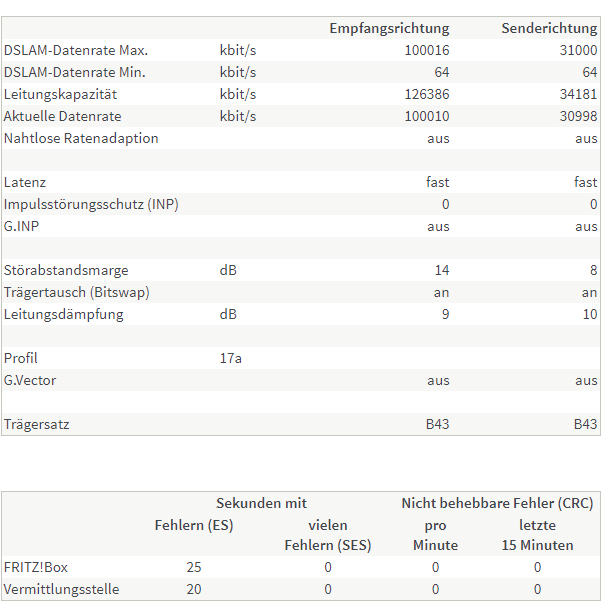Click the Aktuelle Datenrate label

(62, 116)
